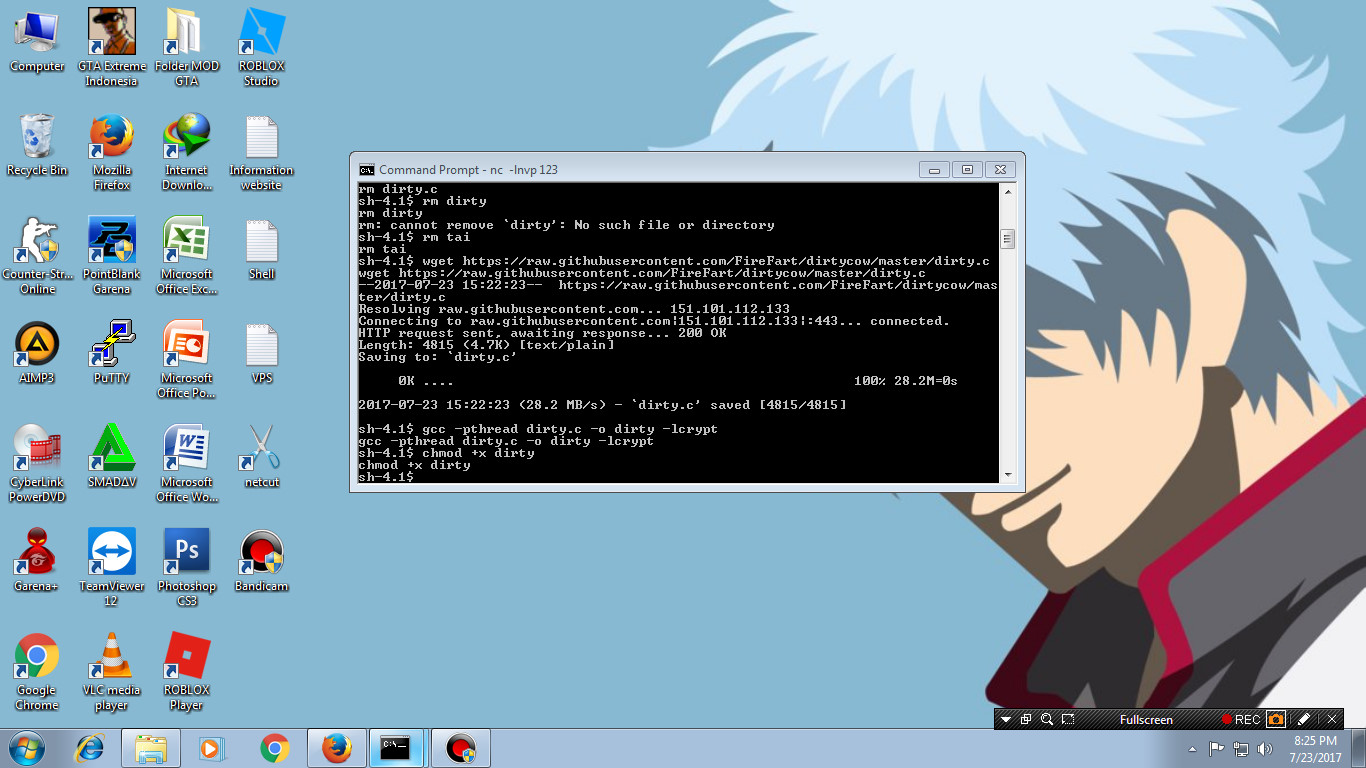
Task: Click Command Prompt taskbar button
Action: [x=397, y=748]
